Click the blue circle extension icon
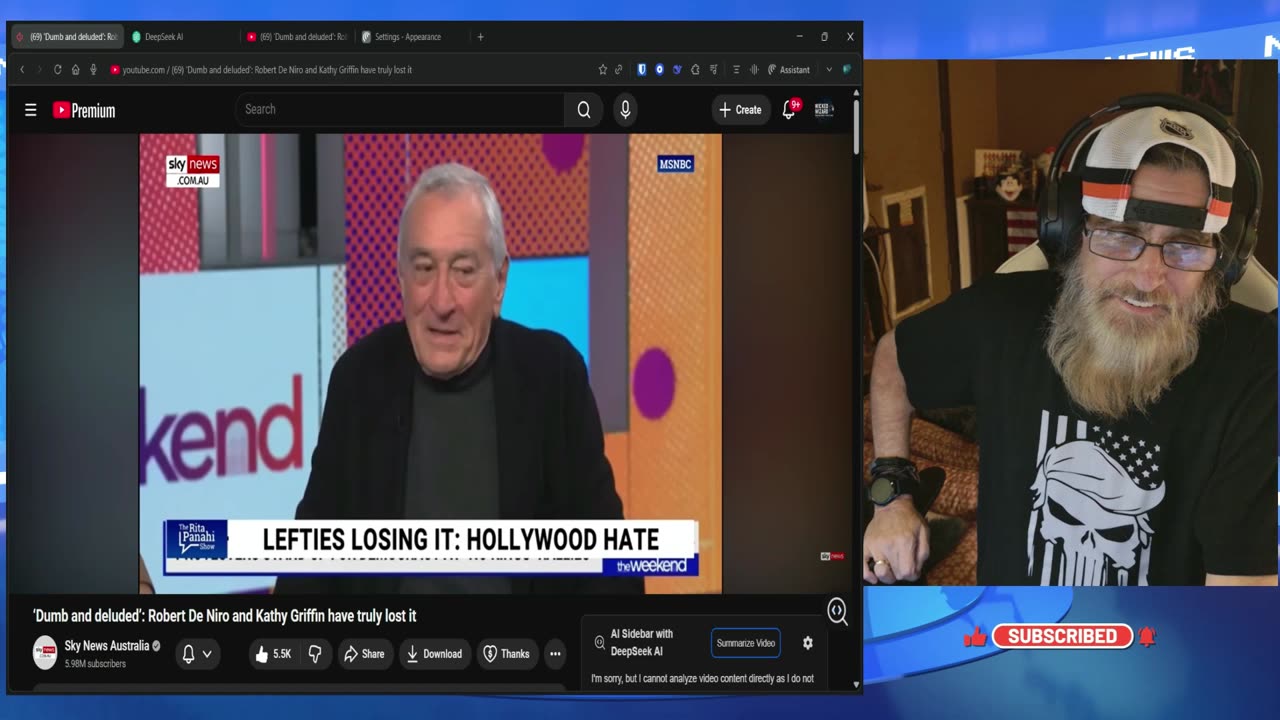Screen dimensions: 1280x720 (x=659, y=70)
